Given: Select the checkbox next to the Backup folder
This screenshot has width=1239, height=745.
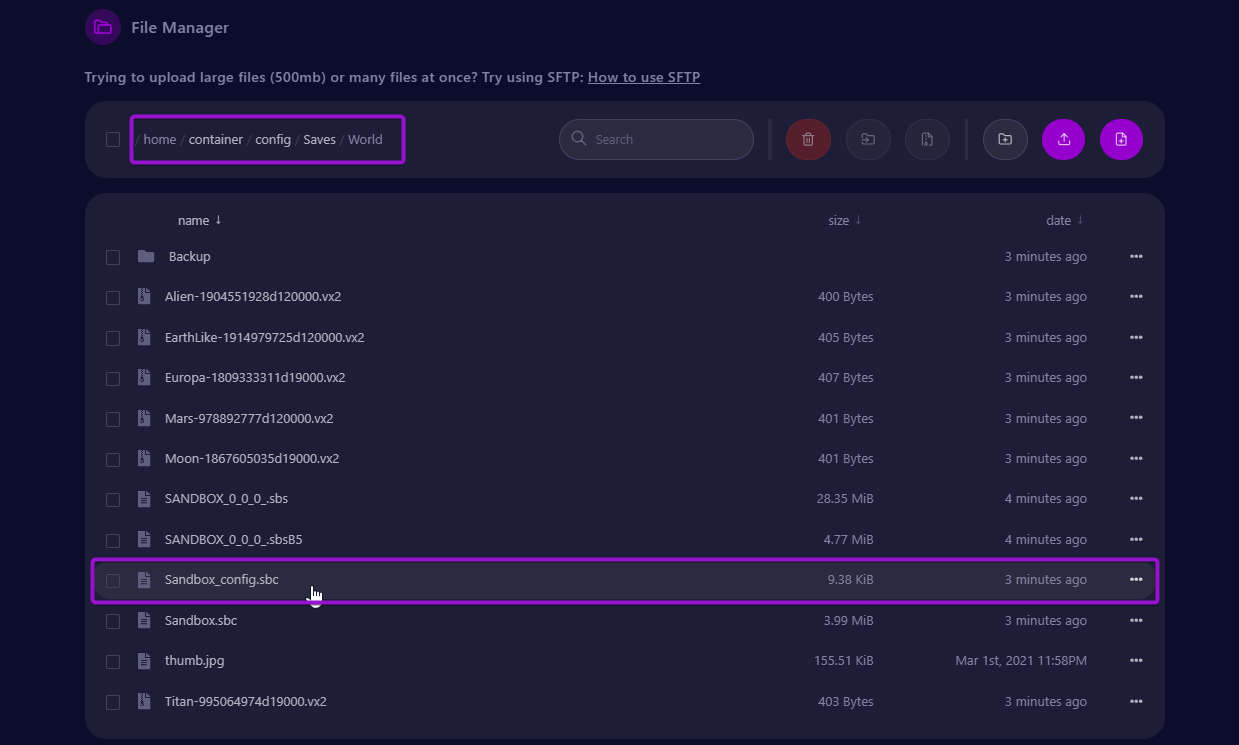Looking at the screenshot, I should (112, 257).
